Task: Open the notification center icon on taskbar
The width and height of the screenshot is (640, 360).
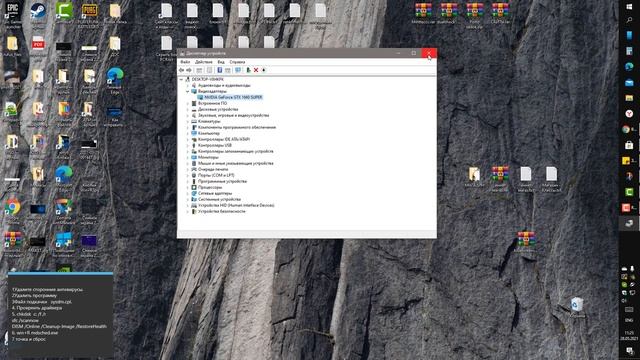Action: point(629,351)
